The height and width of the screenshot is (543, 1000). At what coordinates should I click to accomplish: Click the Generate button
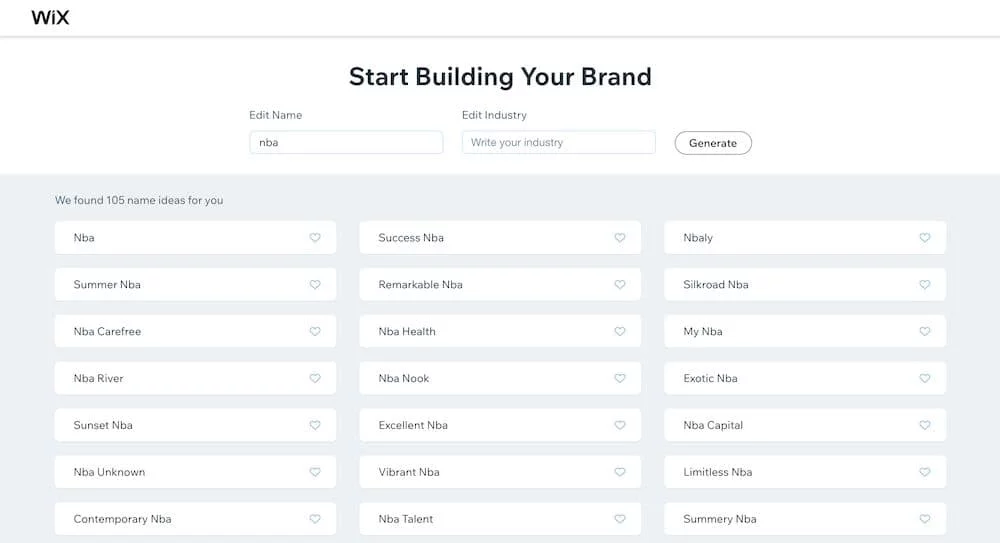[713, 143]
